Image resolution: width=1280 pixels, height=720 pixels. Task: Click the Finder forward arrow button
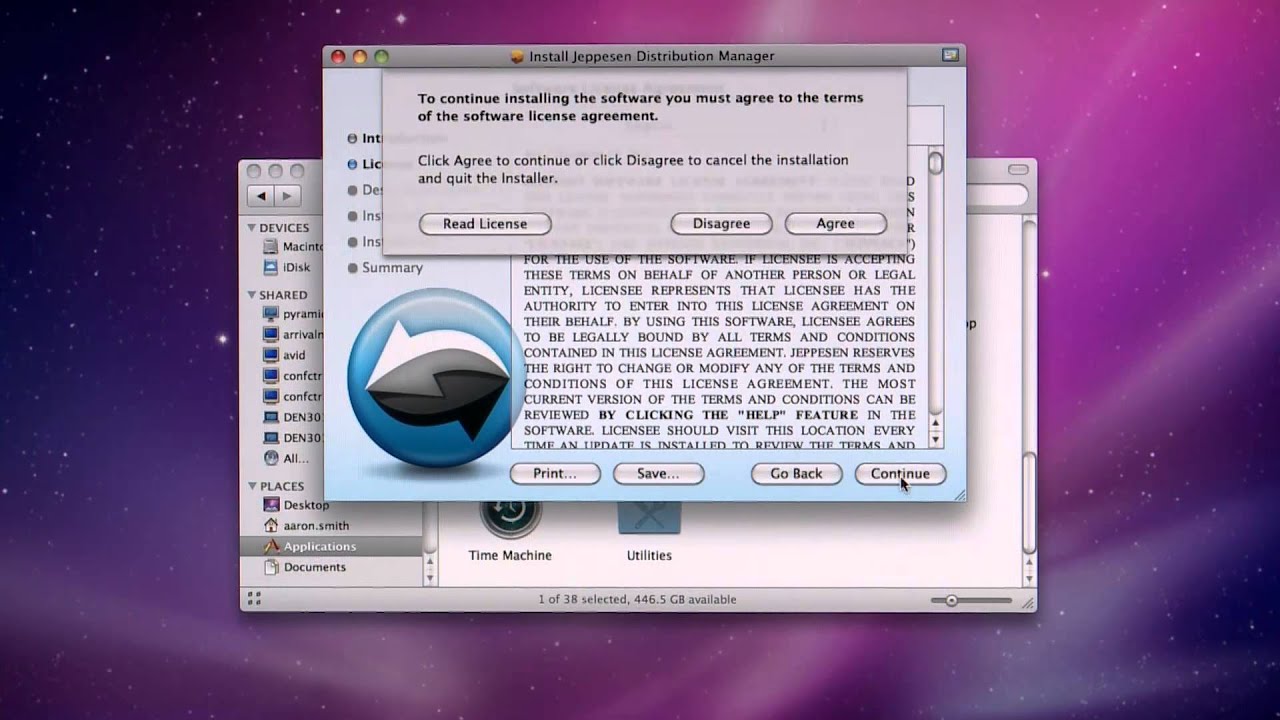(x=287, y=196)
